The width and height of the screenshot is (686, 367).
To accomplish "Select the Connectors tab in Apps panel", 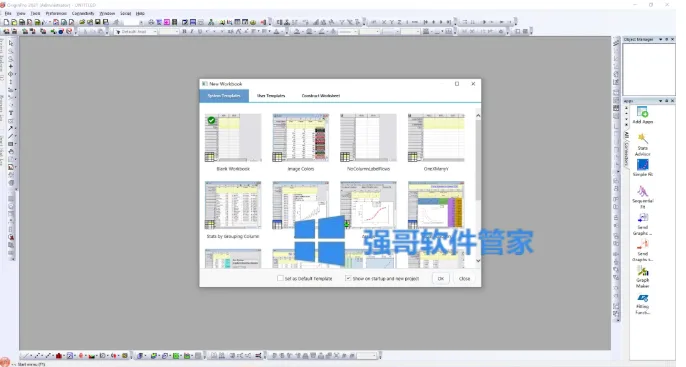I will [626, 154].
